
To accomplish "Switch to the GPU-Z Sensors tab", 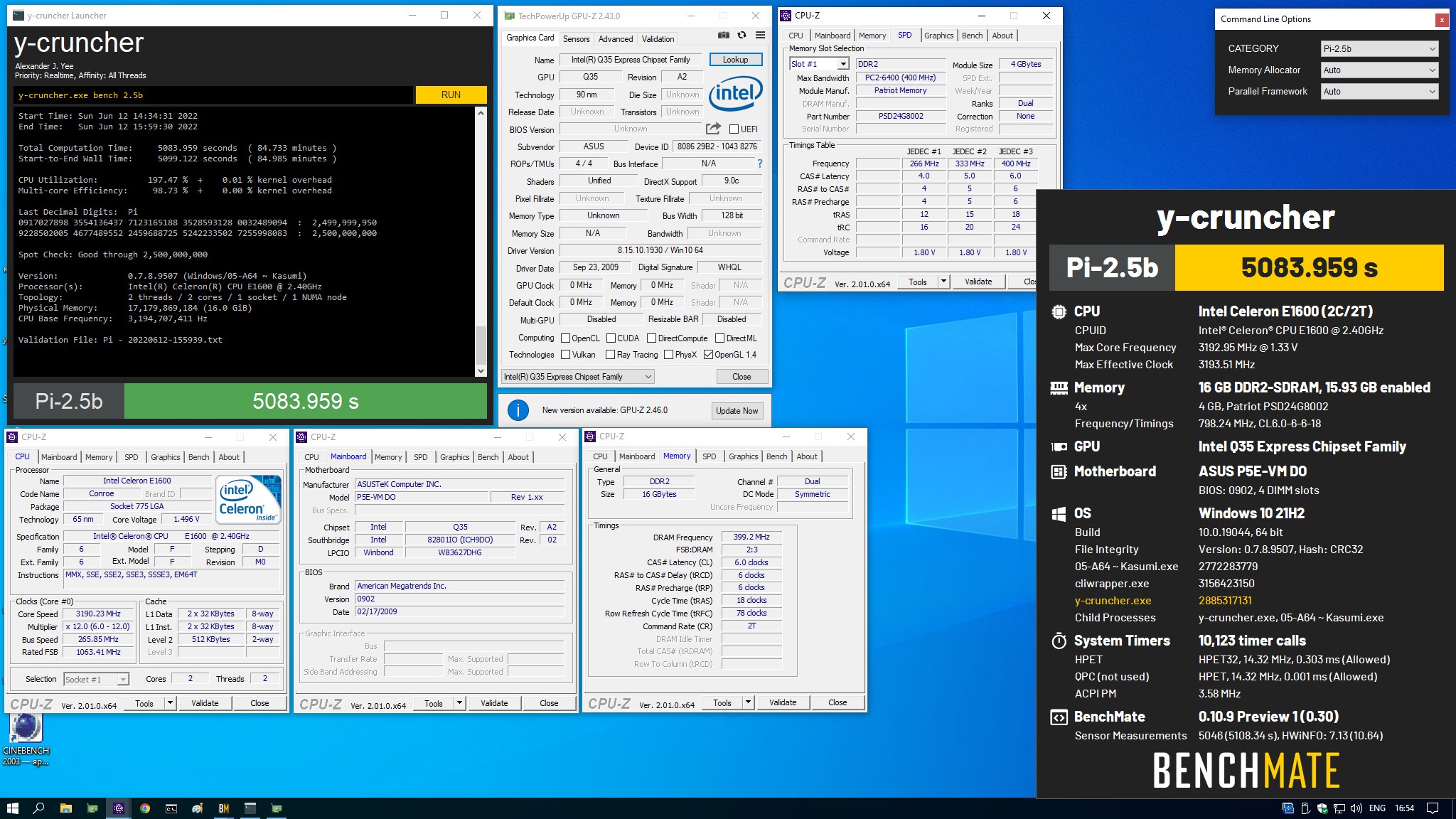I will [576, 39].
